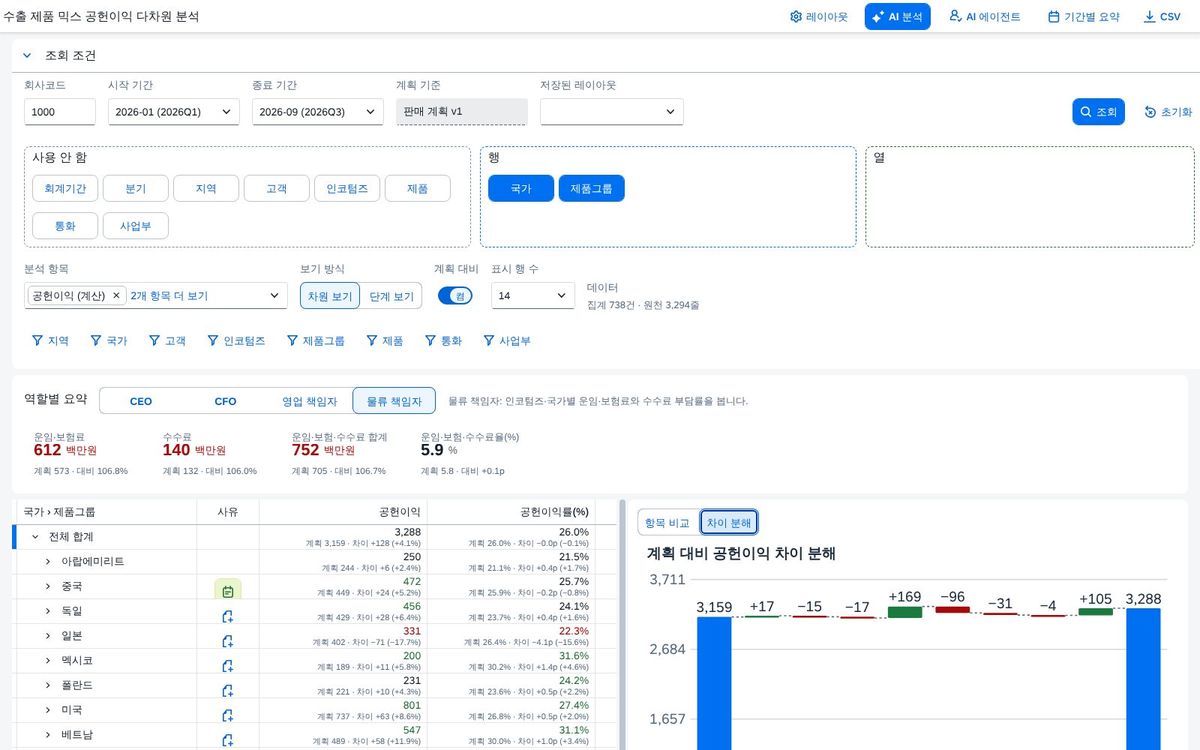Remove the 공헌이익 (계산) token
Viewport: 1200px width, 750px height.
[x=116, y=296]
